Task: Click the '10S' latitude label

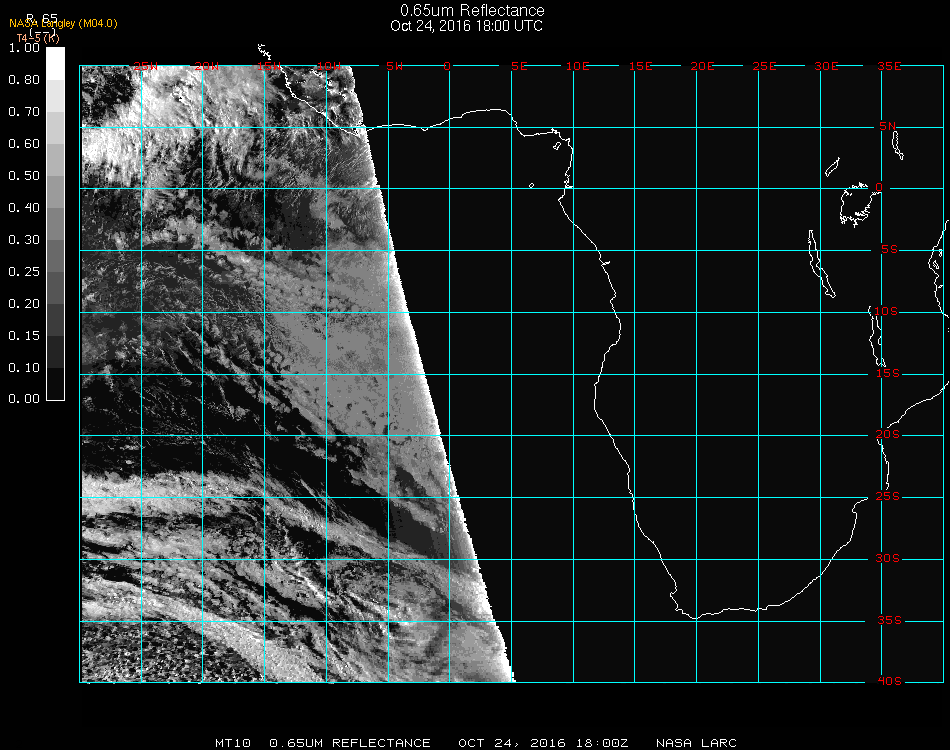Action: tap(886, 311)
